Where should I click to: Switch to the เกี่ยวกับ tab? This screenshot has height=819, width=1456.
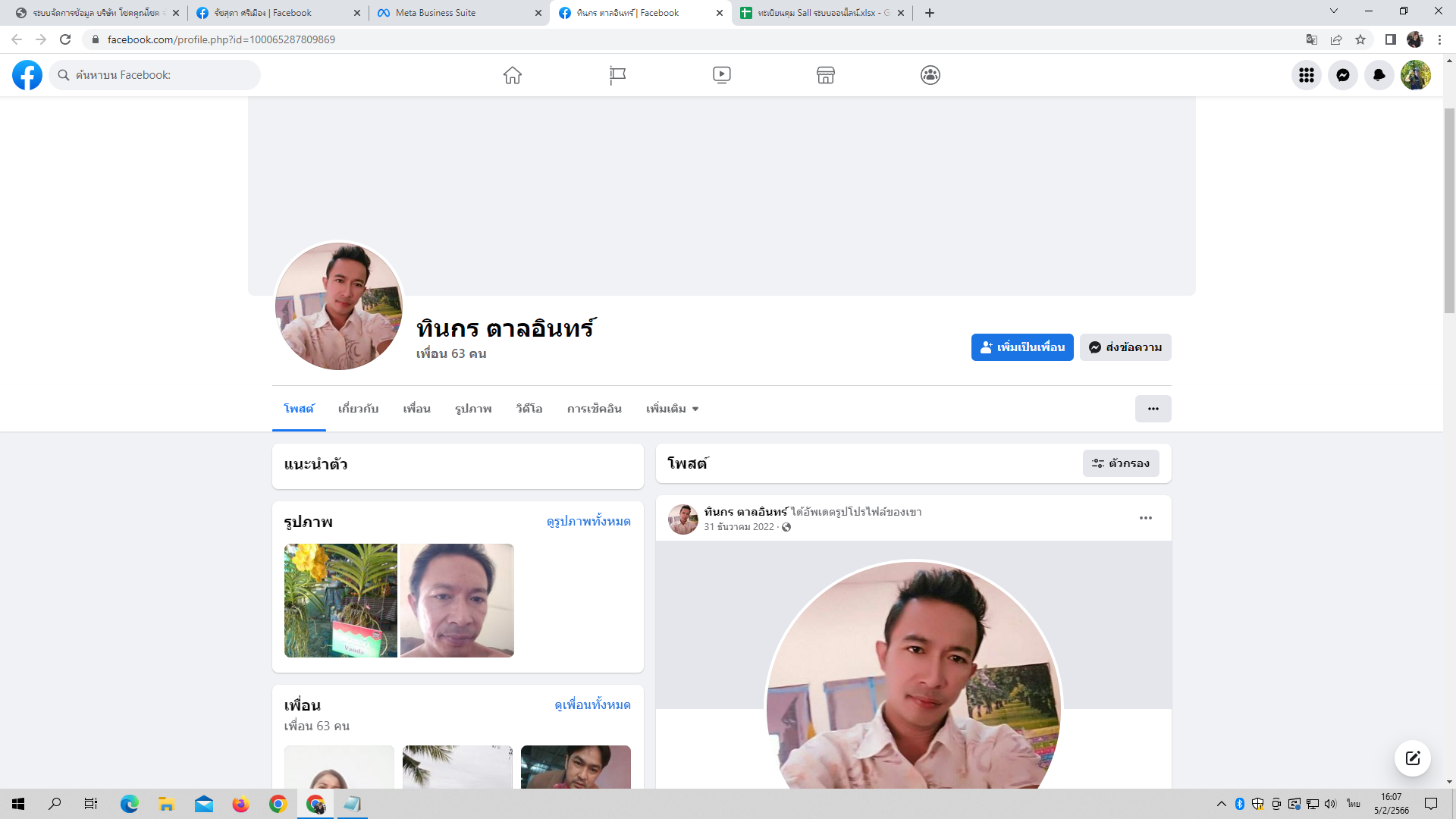click(358, 409)
